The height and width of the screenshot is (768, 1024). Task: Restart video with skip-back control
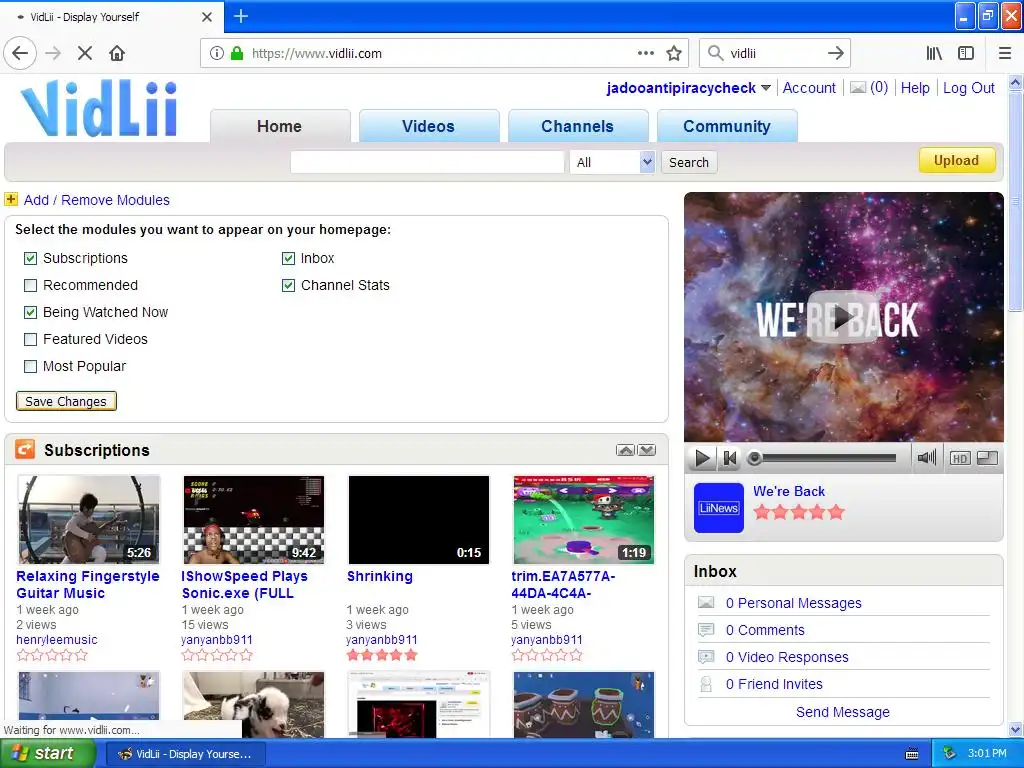(x=729, y=458)
